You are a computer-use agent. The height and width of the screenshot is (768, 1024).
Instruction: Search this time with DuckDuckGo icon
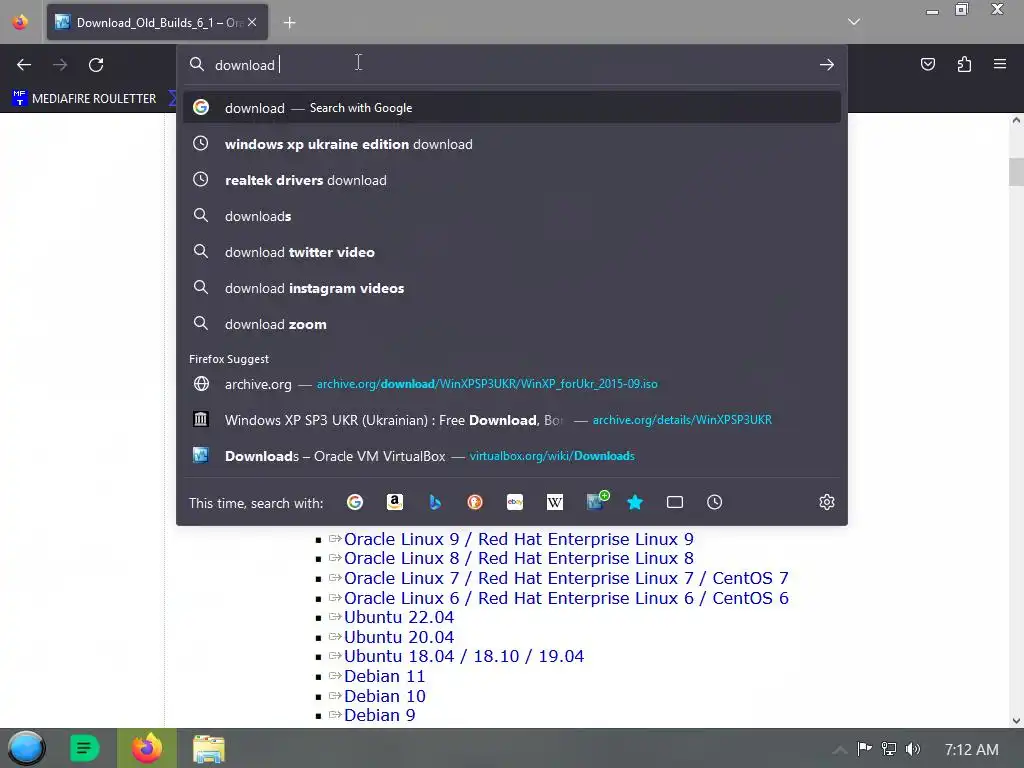coord(475,502)
